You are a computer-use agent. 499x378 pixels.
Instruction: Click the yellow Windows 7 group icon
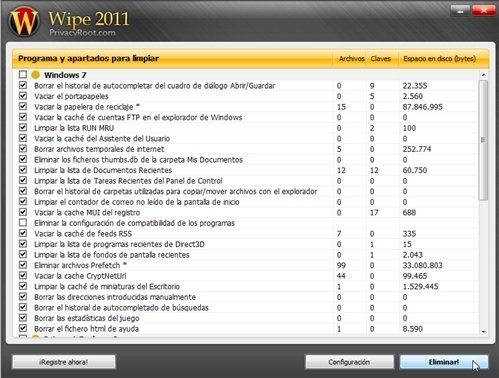click(x=36, y=75)
